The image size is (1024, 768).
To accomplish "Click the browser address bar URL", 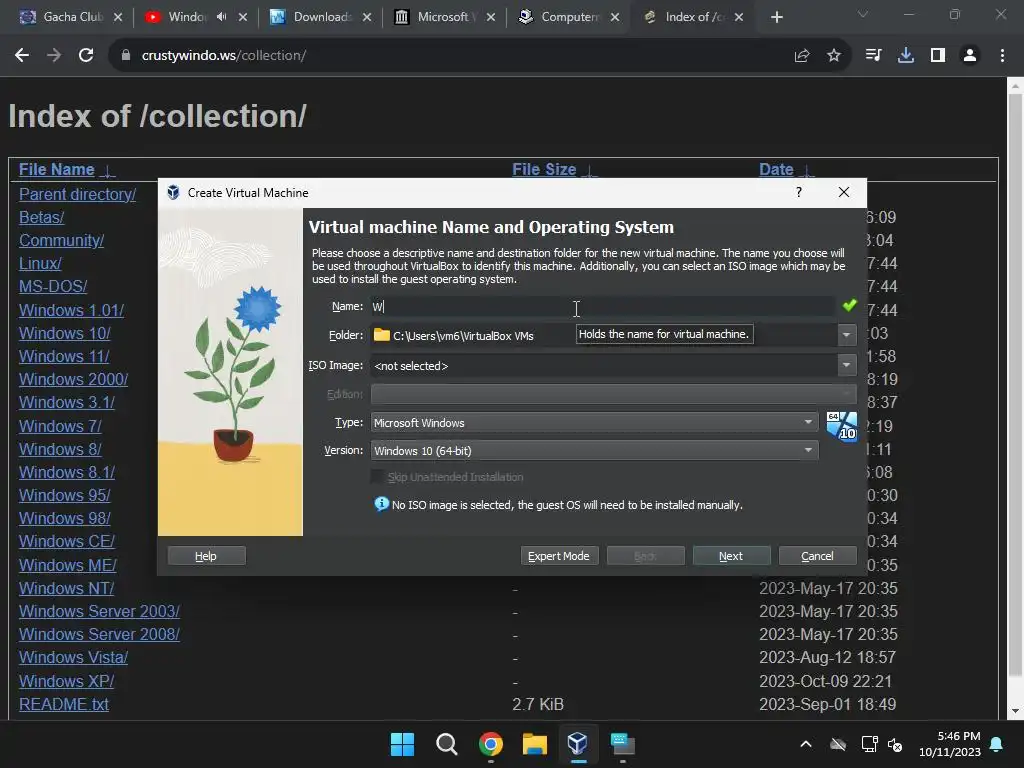I will pyautogui.click(x=223, y=56).
